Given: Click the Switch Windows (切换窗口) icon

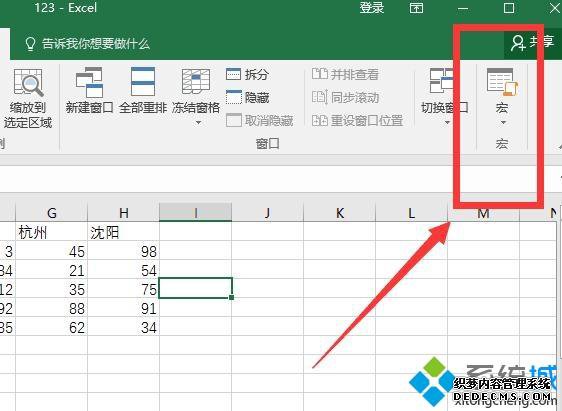Looking at the screenshot, I should 442,81.
